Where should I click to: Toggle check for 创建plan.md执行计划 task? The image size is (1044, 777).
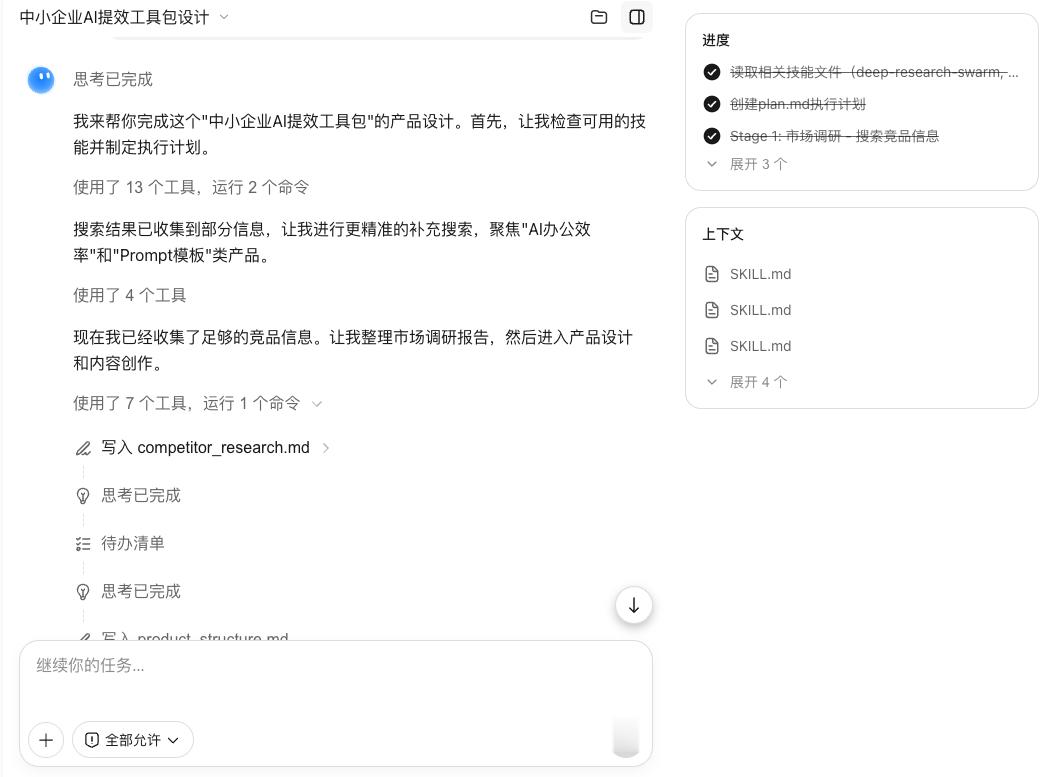click(712, 104)
